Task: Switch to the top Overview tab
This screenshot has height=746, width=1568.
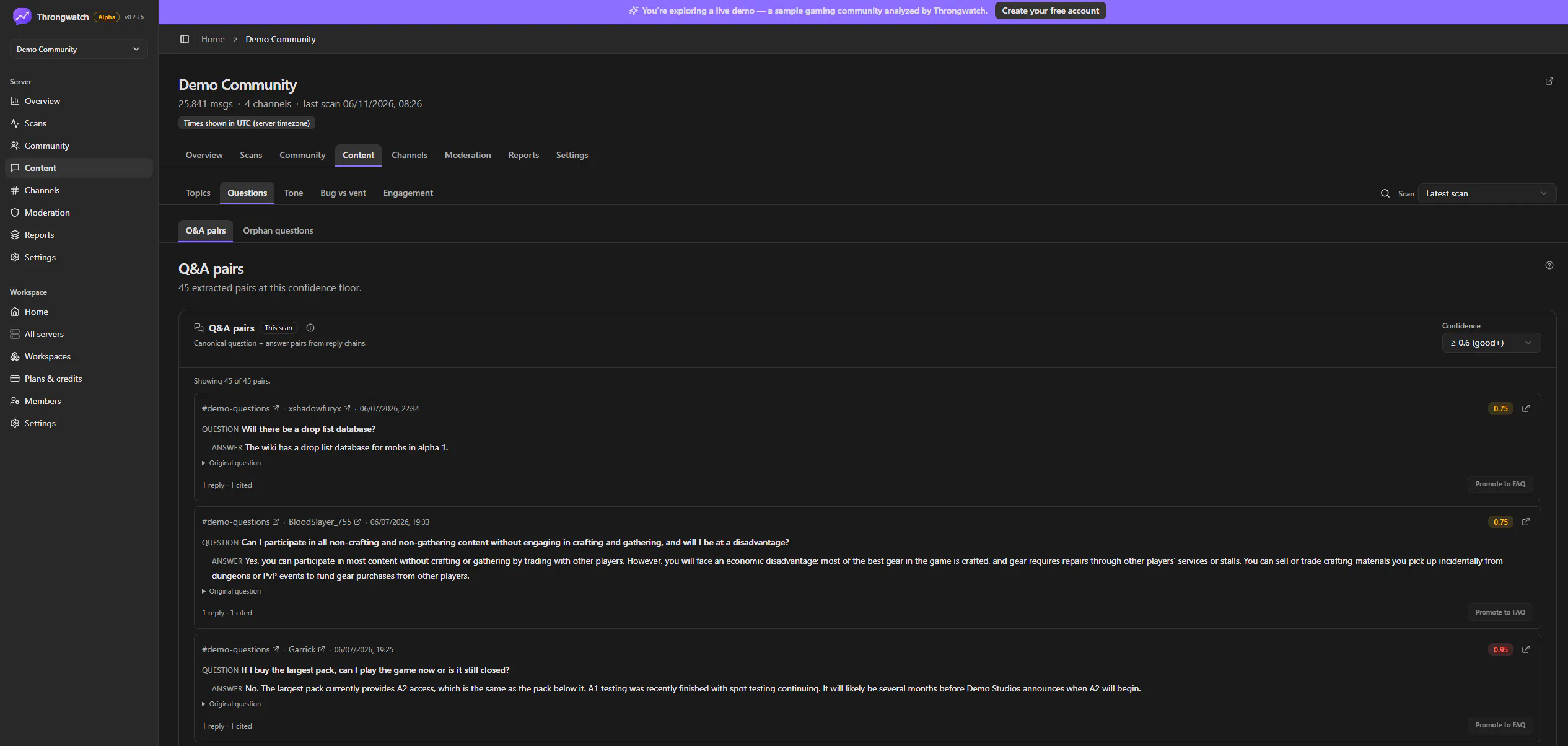Action: click(204, 155)
